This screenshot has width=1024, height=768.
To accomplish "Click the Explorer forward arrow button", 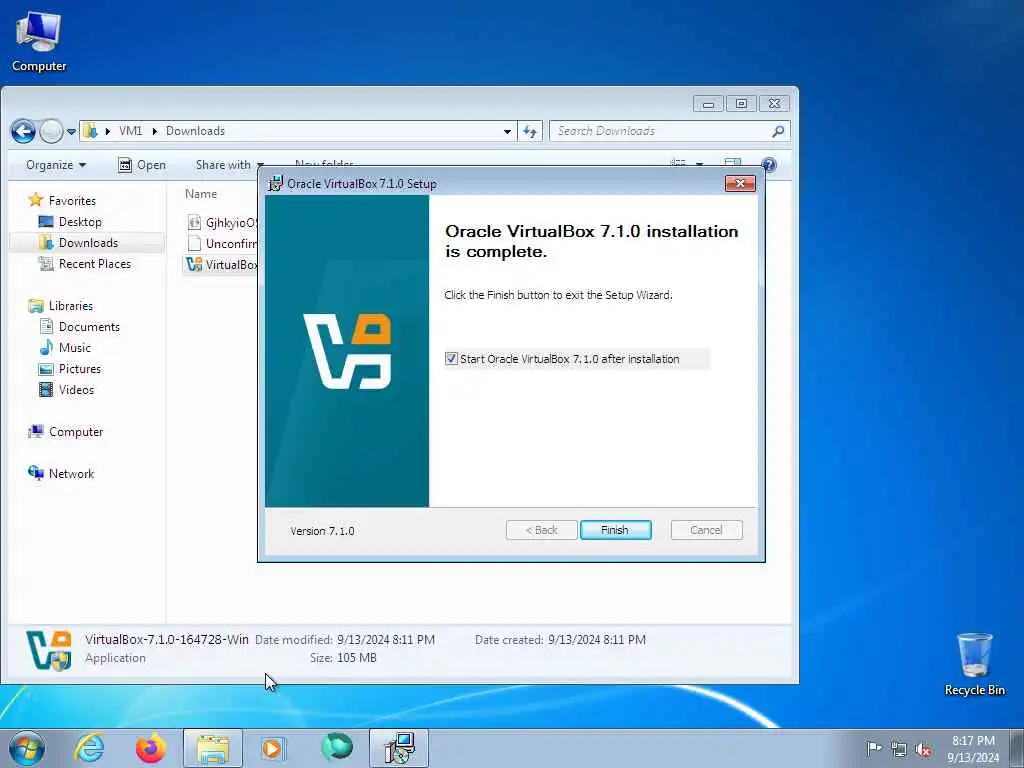I will [x=51, y=131].
